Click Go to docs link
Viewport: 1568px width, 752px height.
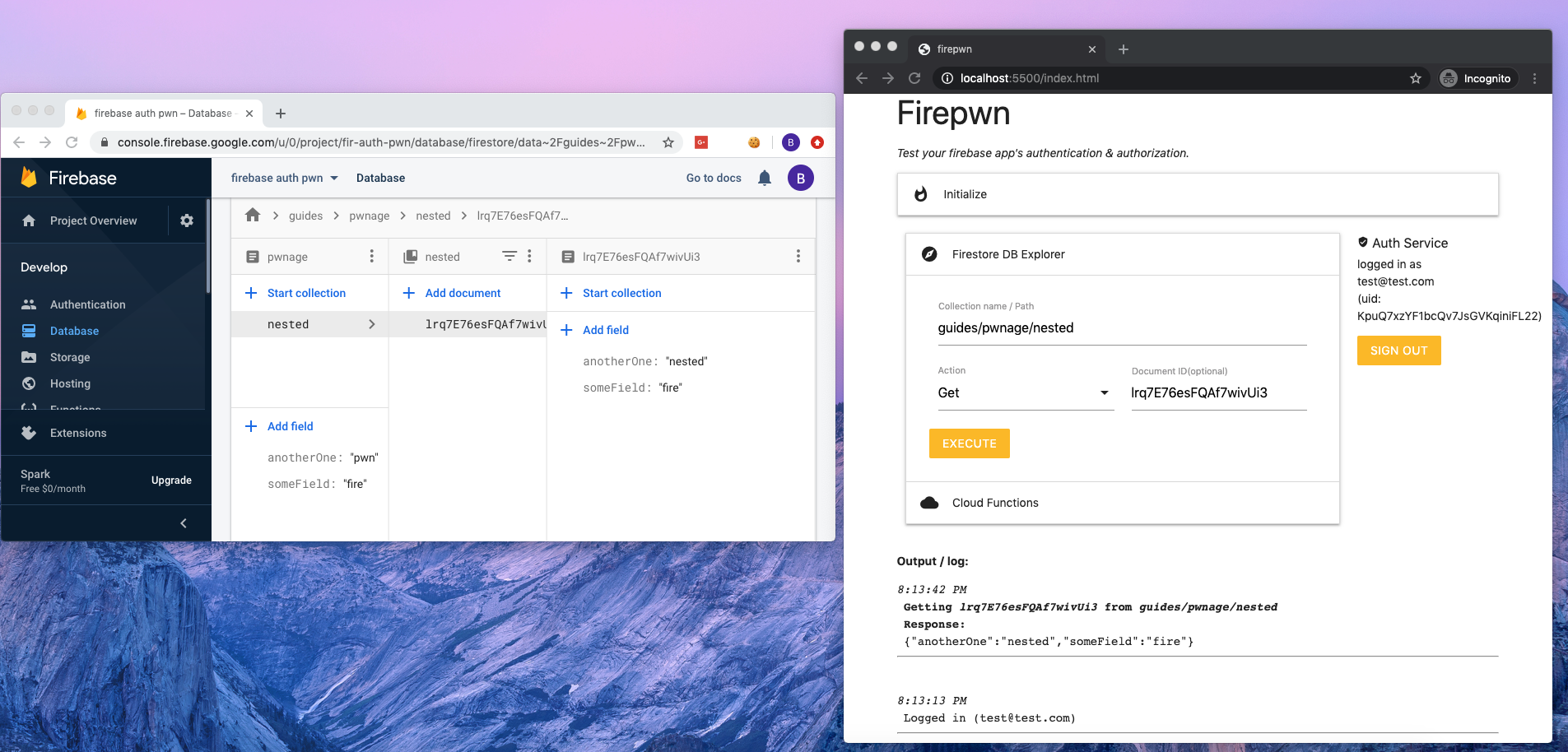[714, 178]
